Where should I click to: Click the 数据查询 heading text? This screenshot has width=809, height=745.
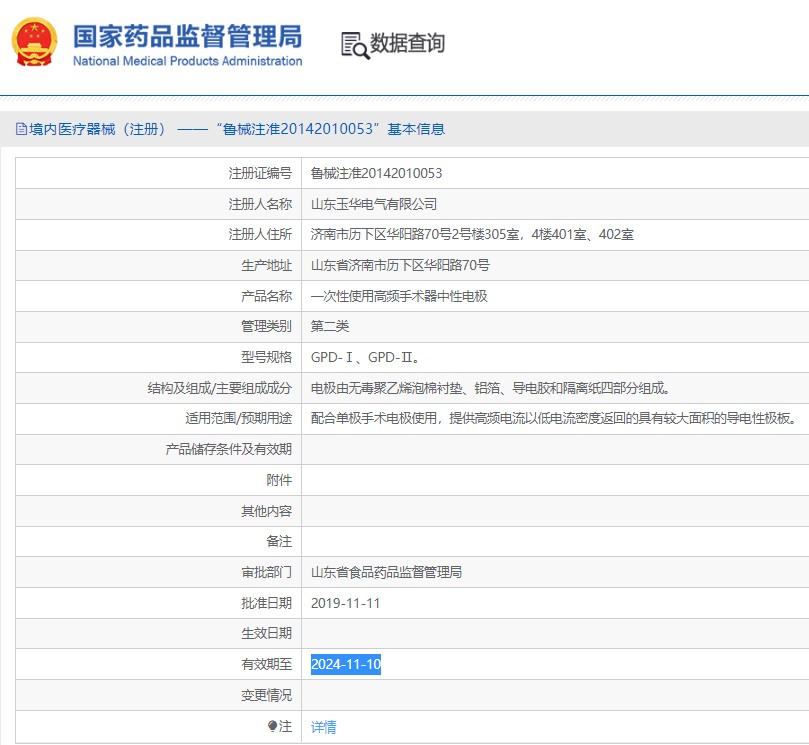407,43
